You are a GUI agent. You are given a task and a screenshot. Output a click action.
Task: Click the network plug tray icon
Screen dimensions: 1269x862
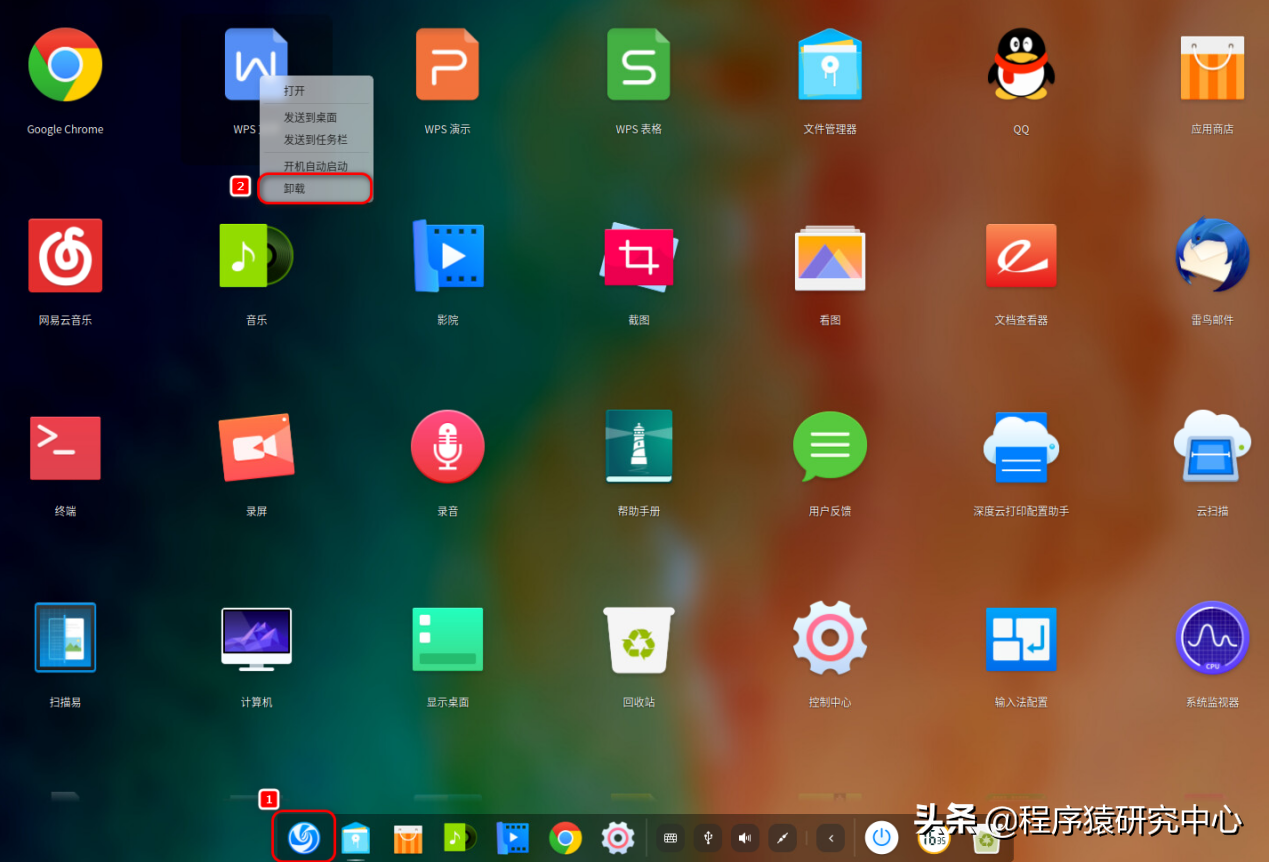point(782,838)
